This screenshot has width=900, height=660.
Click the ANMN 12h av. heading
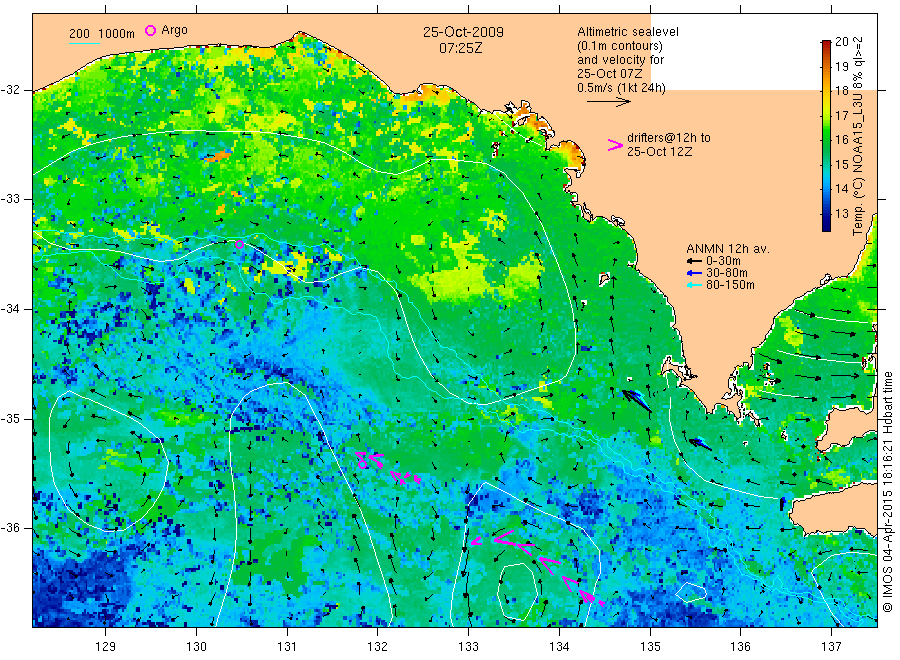click(728, 249)
